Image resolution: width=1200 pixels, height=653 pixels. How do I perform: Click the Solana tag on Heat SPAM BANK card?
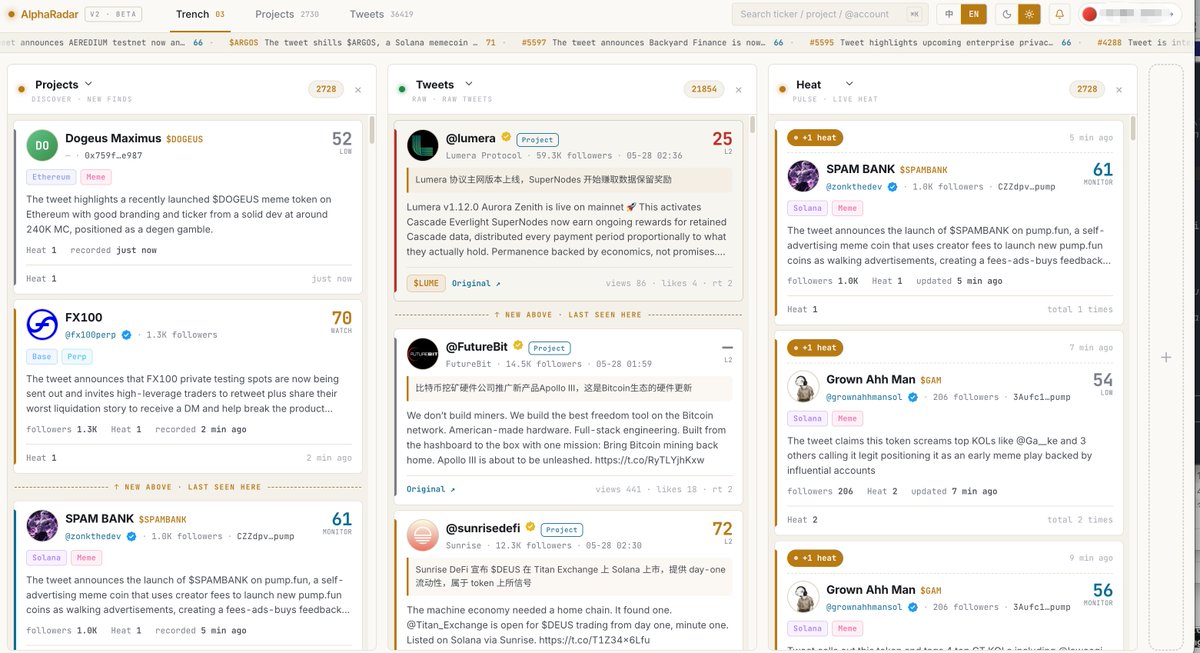[808, 208]
